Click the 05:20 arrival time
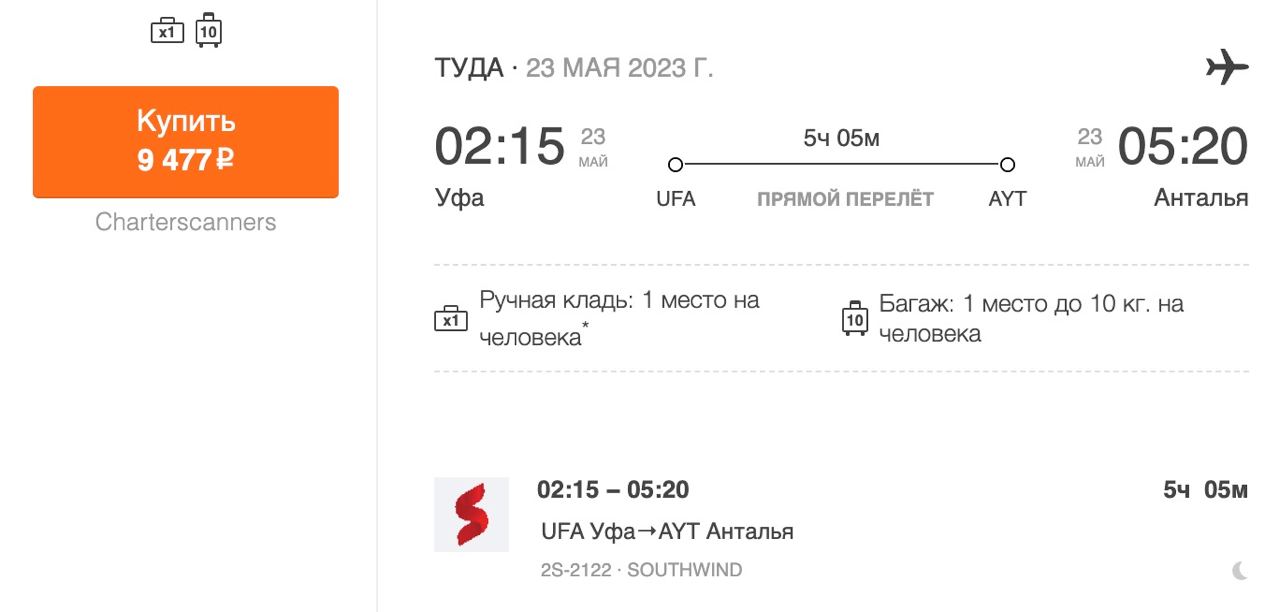 click(x=1183, y=147)
